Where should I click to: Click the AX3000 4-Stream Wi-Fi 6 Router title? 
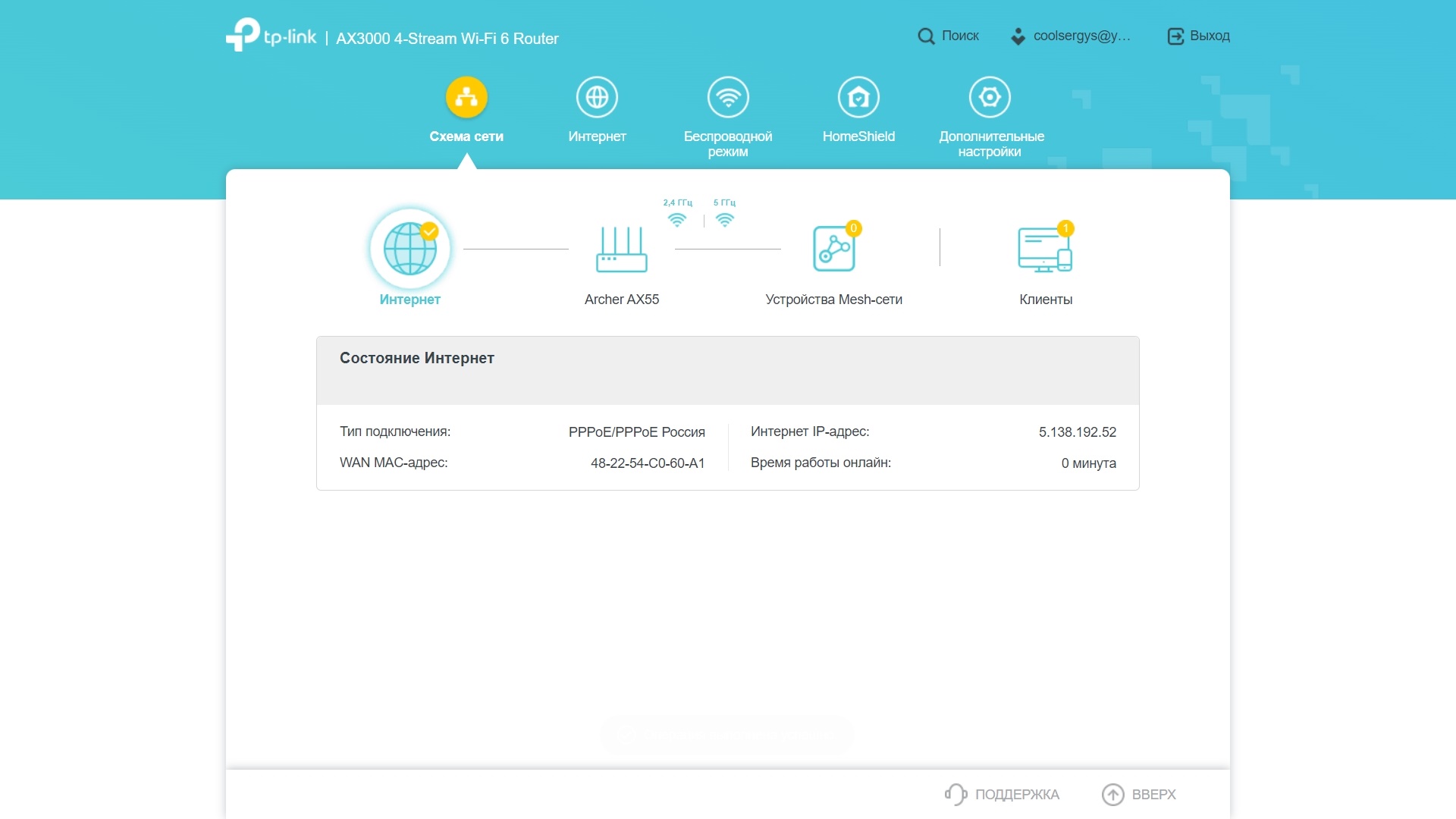447,39
